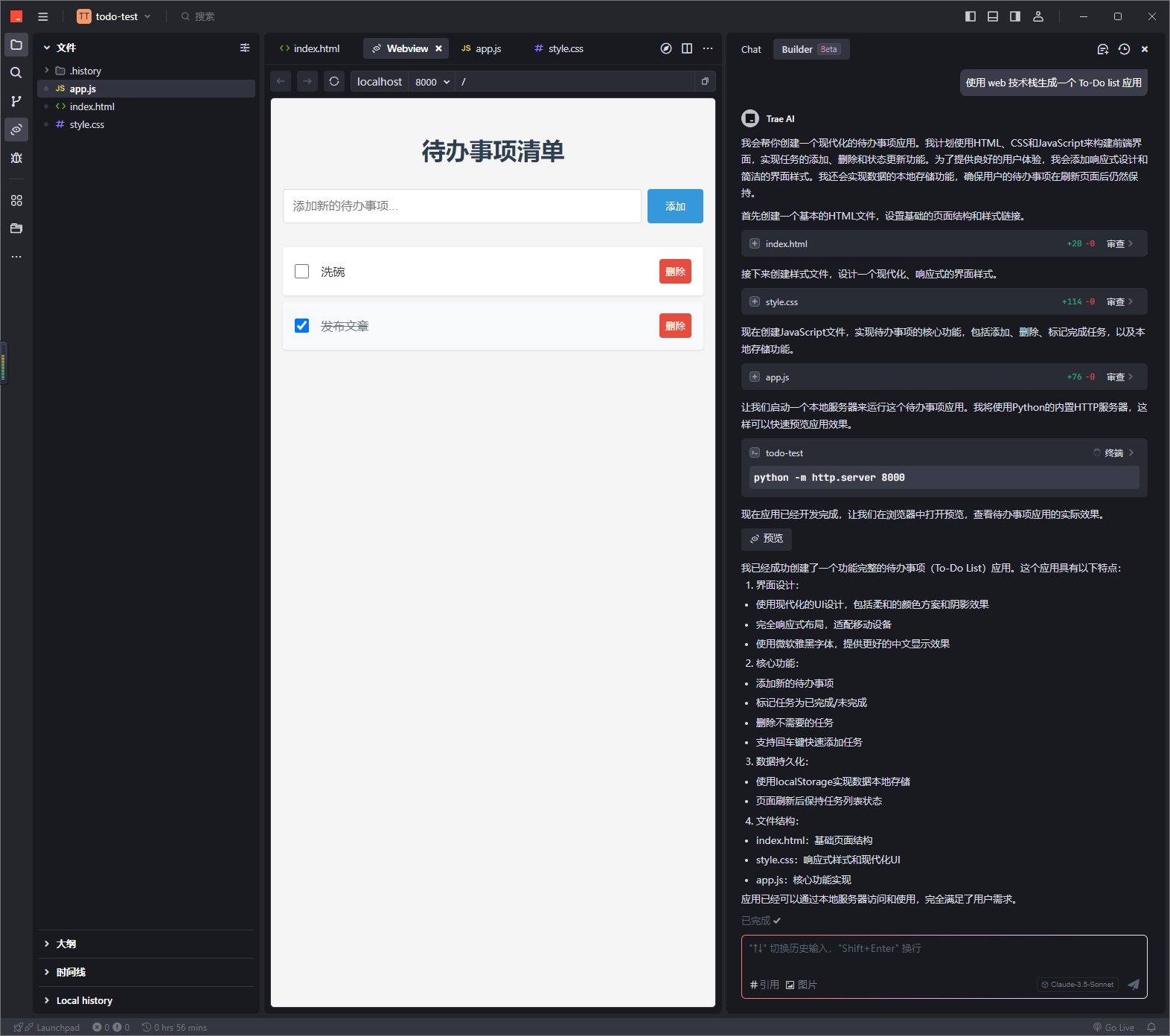Click 图片 image attach in chat input
The height and width of the screenshot is (1036, 1170).
[802, 984]
